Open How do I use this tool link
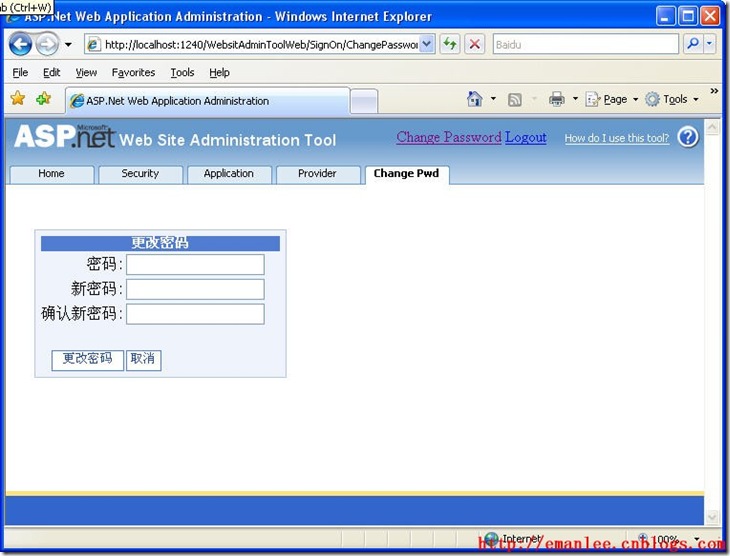Viewport: 730px width, 556px height. [617, 138]
